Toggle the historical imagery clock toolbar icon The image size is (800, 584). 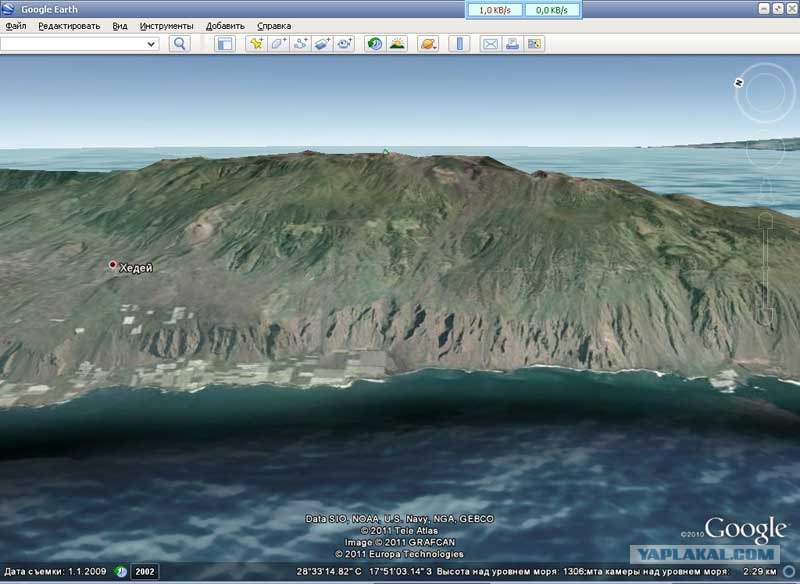pyautogui.click(x=375, y=44)
